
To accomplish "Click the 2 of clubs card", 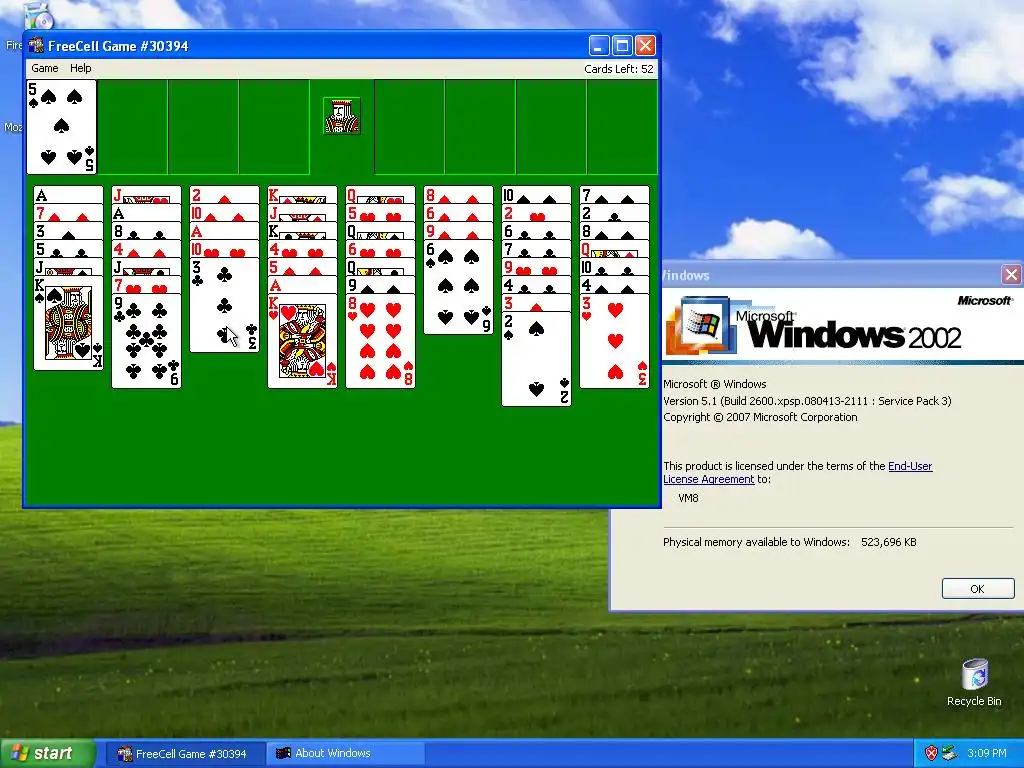I will click(614, 213).
